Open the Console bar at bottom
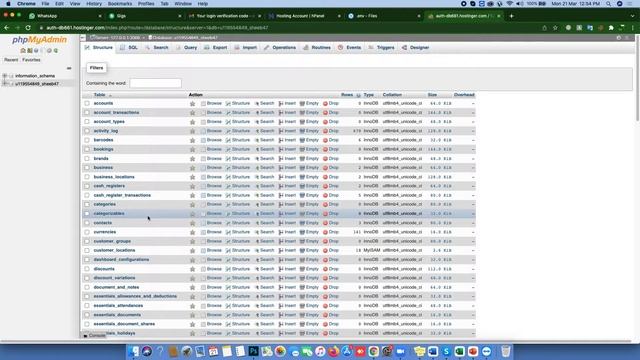This screenshot has height=360, width=640. 95,336
